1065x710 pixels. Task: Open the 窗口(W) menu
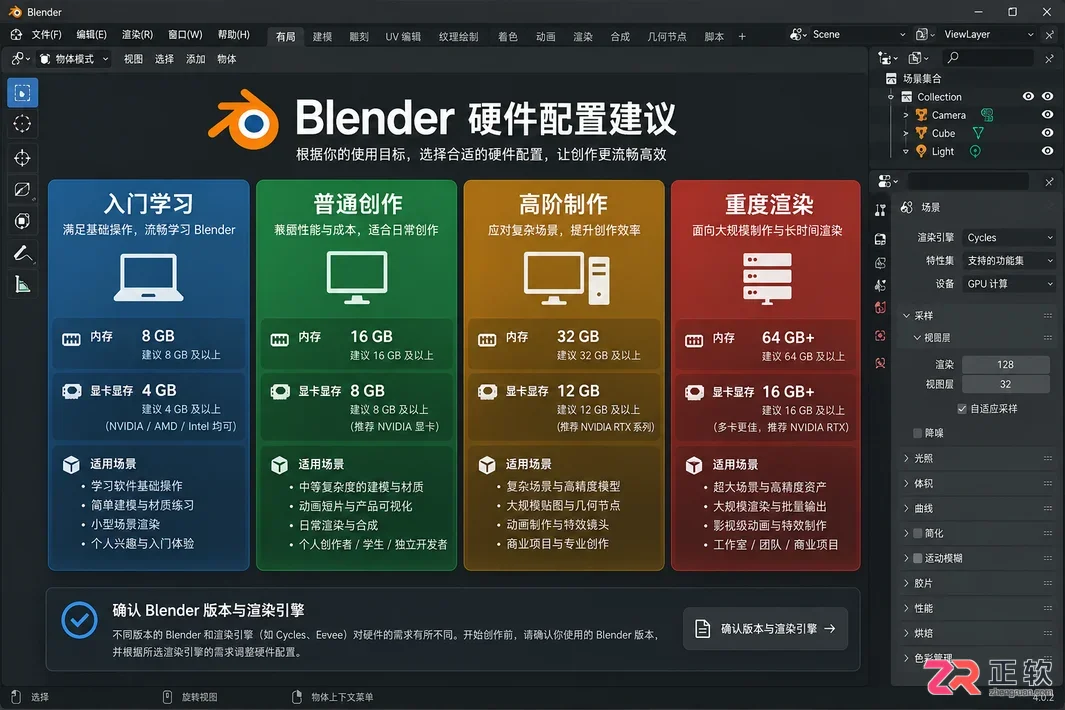pos(185,35)
